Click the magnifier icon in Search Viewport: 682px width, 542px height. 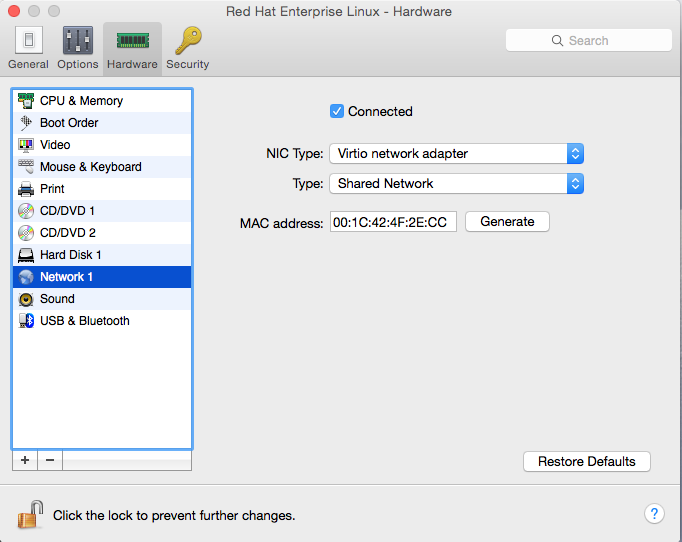(557, 40)
